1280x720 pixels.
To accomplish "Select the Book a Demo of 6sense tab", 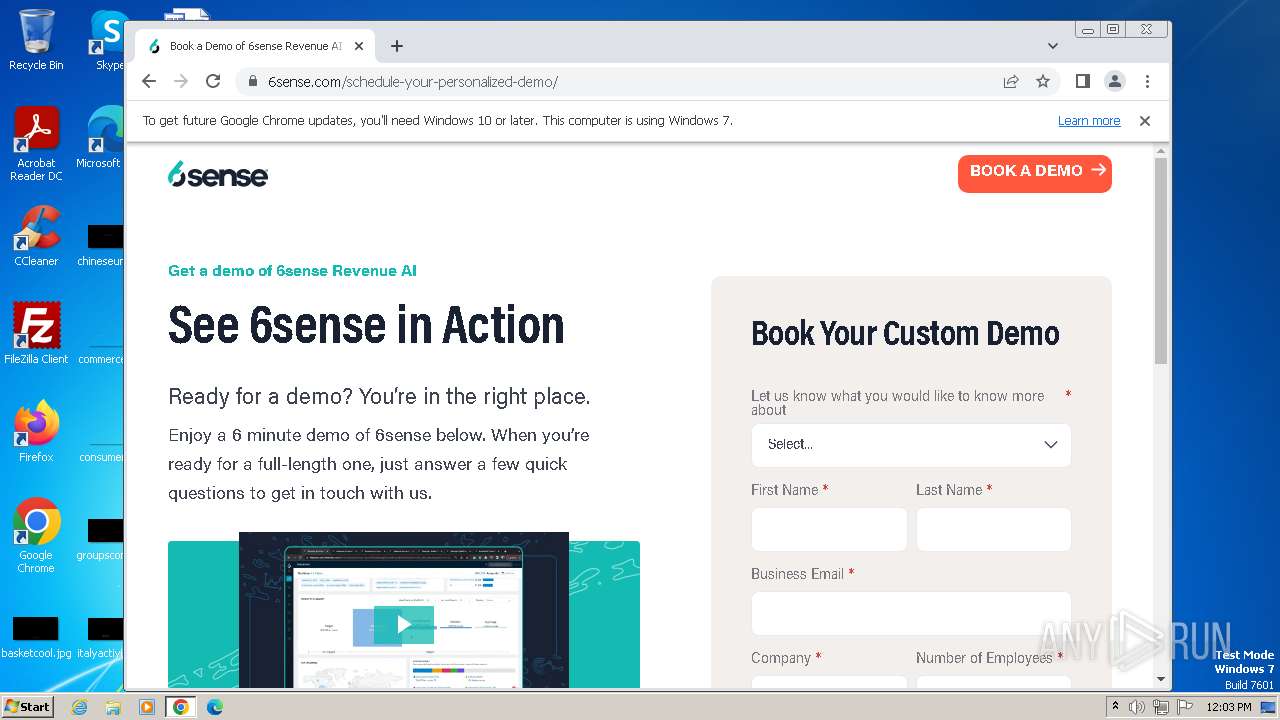I will click(254, 46).
